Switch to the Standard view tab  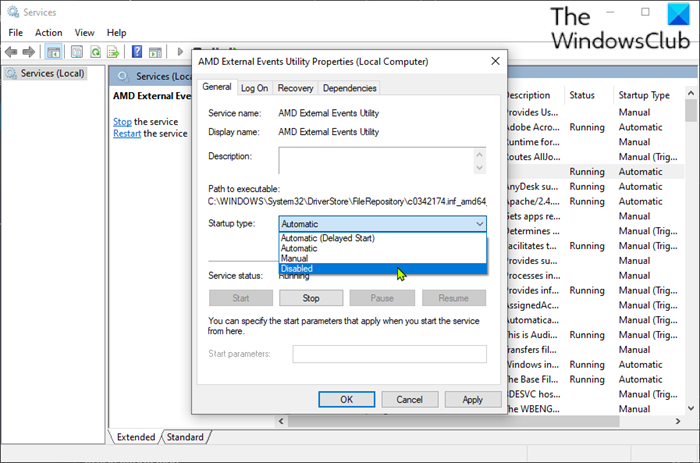pyautogui.click(x=185, y=437)
